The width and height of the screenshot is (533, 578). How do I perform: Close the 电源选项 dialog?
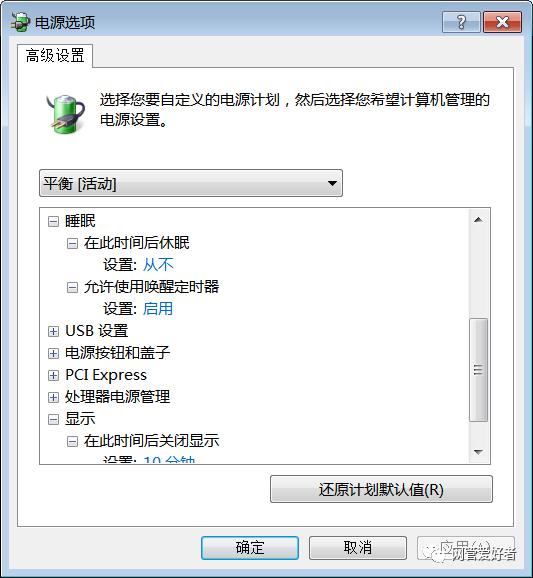502,22
